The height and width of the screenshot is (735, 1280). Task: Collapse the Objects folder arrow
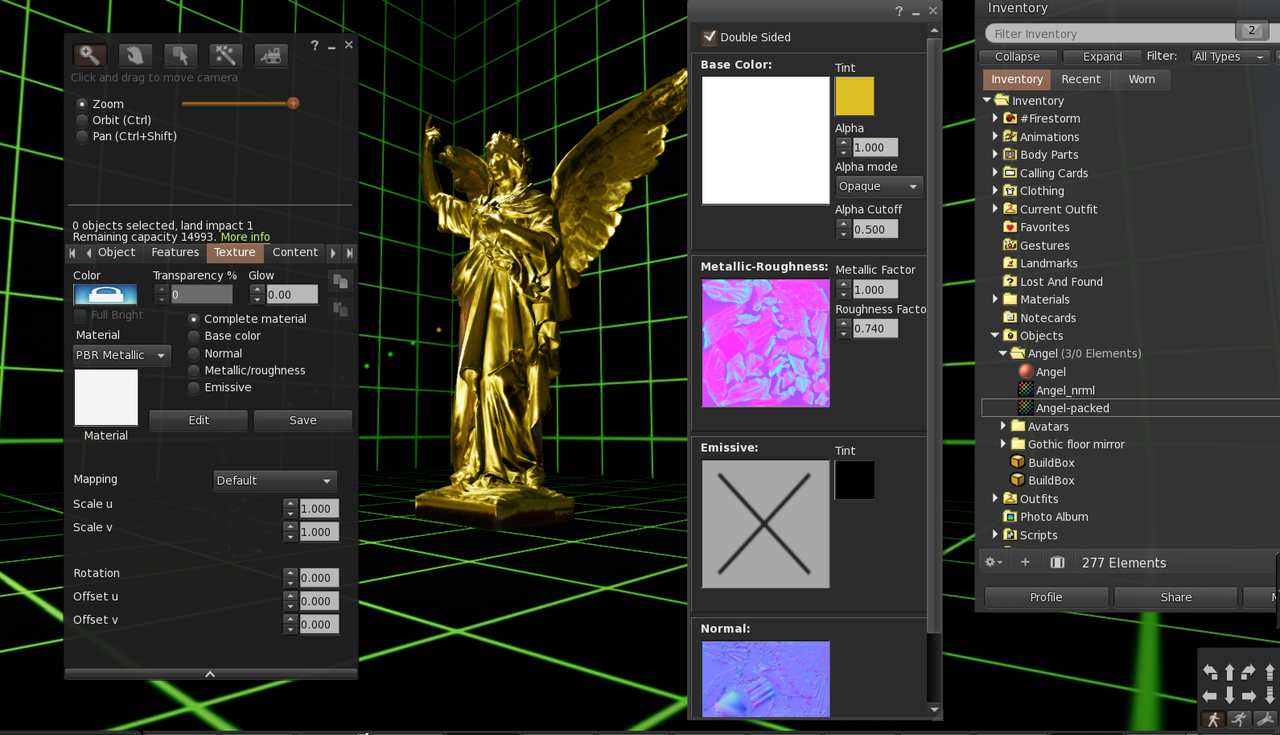click(x=995, y=336)
